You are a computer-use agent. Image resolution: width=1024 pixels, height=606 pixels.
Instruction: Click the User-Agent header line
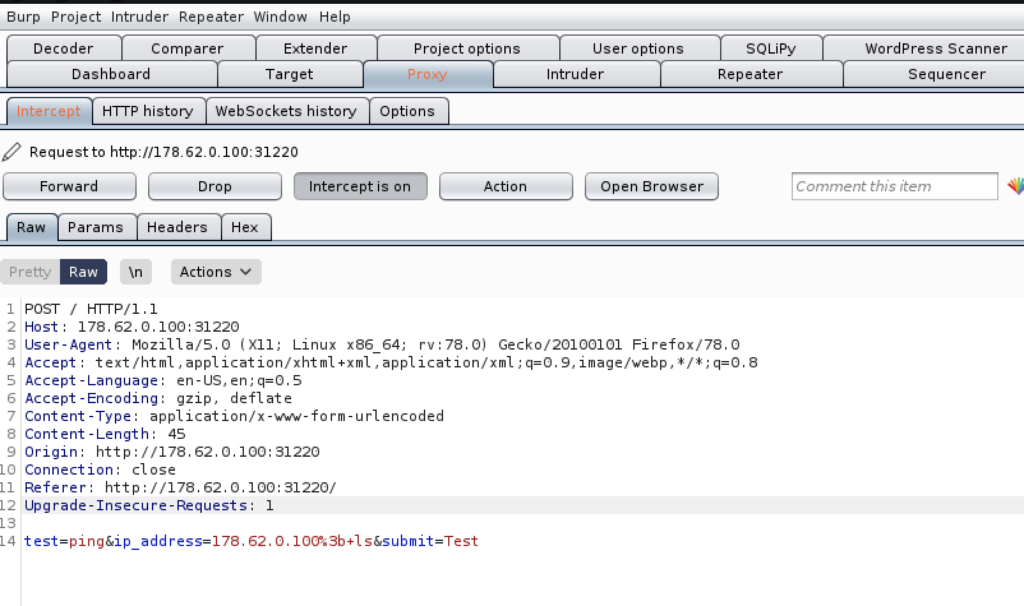click(382, 345)
